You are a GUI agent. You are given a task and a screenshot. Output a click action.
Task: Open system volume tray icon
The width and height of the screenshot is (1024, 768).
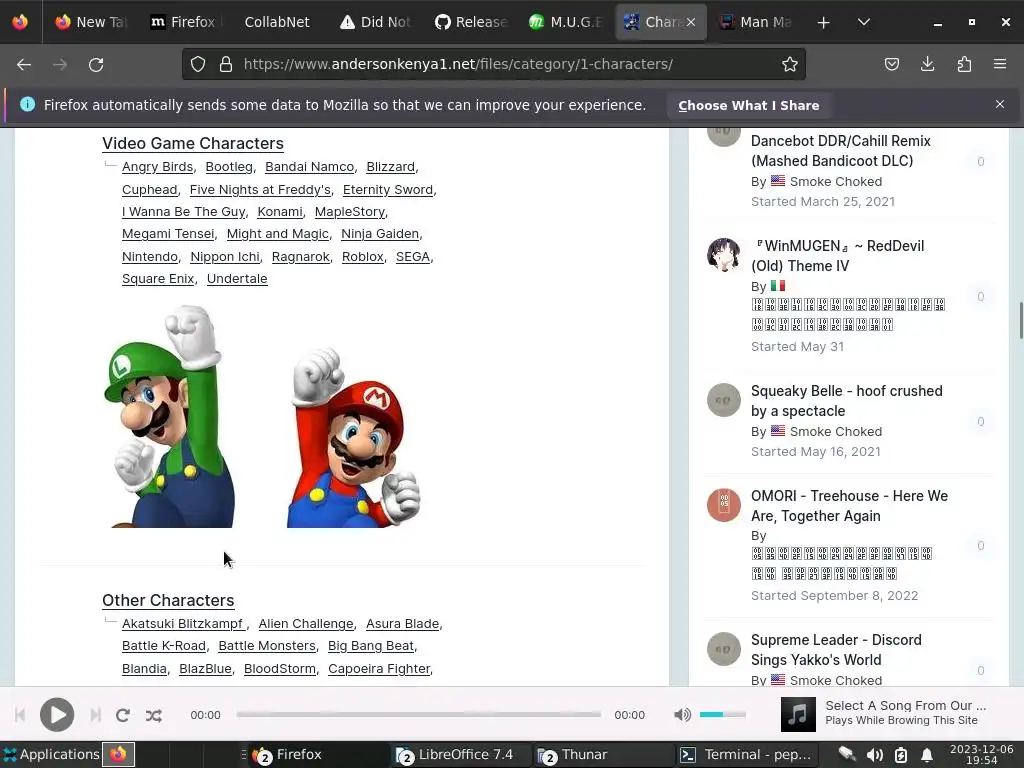coord(874,755)
